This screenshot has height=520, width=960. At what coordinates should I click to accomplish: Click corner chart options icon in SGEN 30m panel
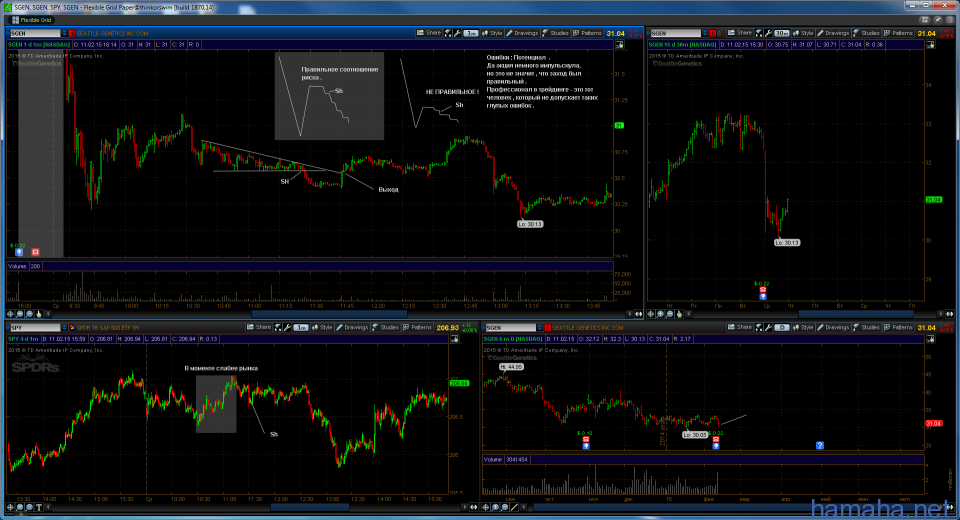tap(930, 45)
